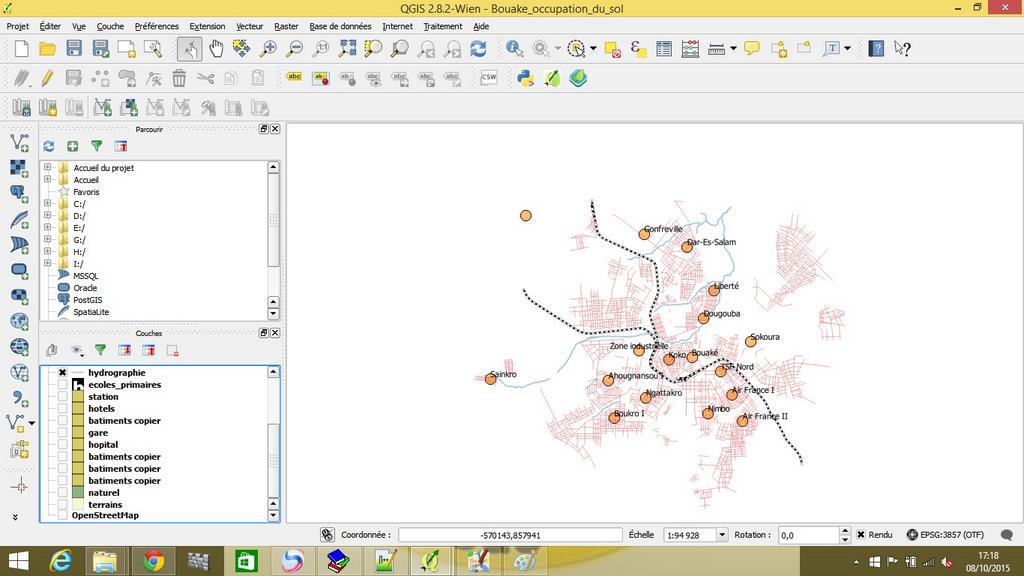
Task: Click Add Delimited Text Layer comma icon
Action: pyautogui.click(x=19, y=398)
